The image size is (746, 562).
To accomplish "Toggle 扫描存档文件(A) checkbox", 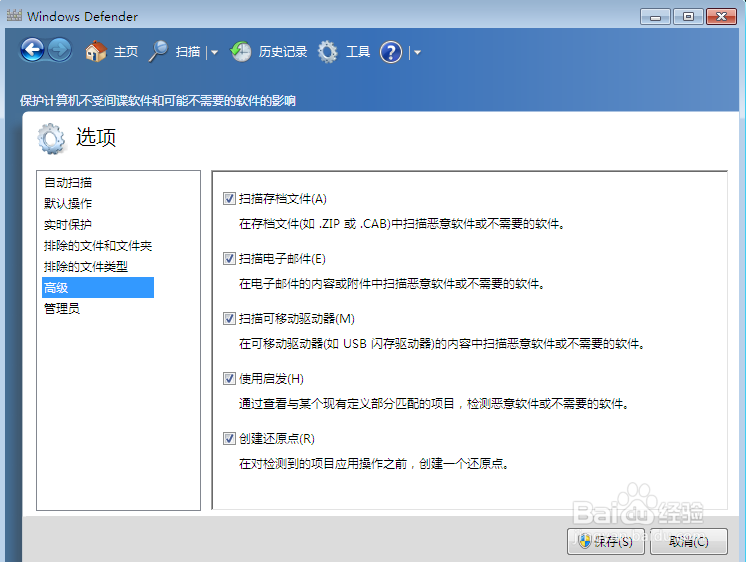I will pyautogui.click(x=229, y=198).
